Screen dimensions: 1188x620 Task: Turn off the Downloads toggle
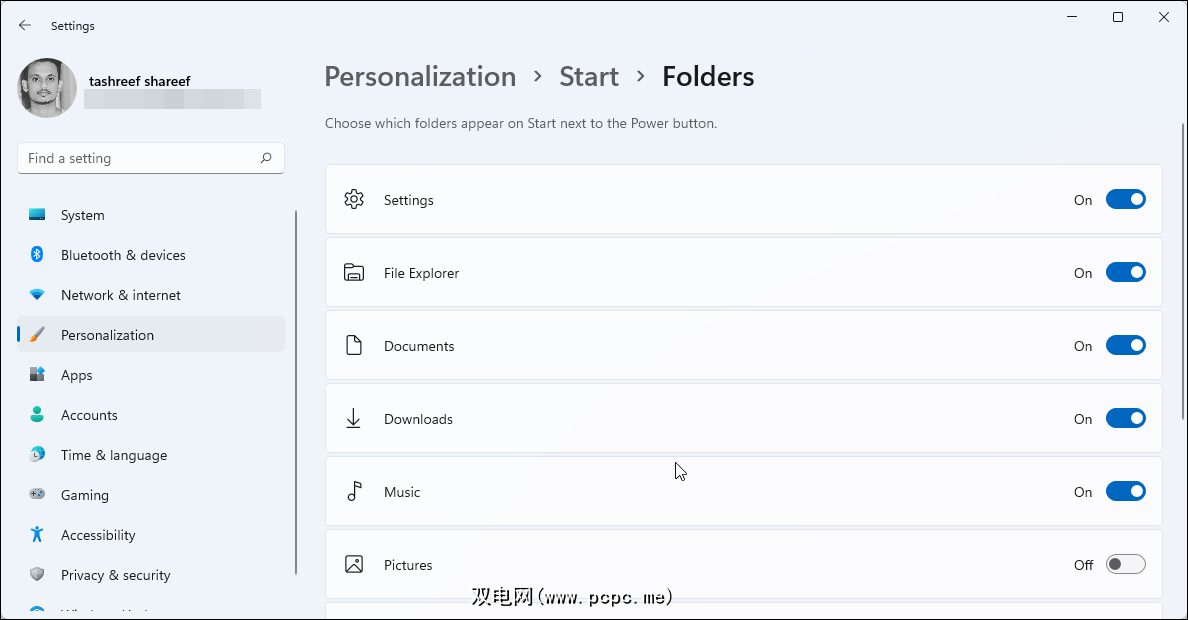click(1125, 419)
